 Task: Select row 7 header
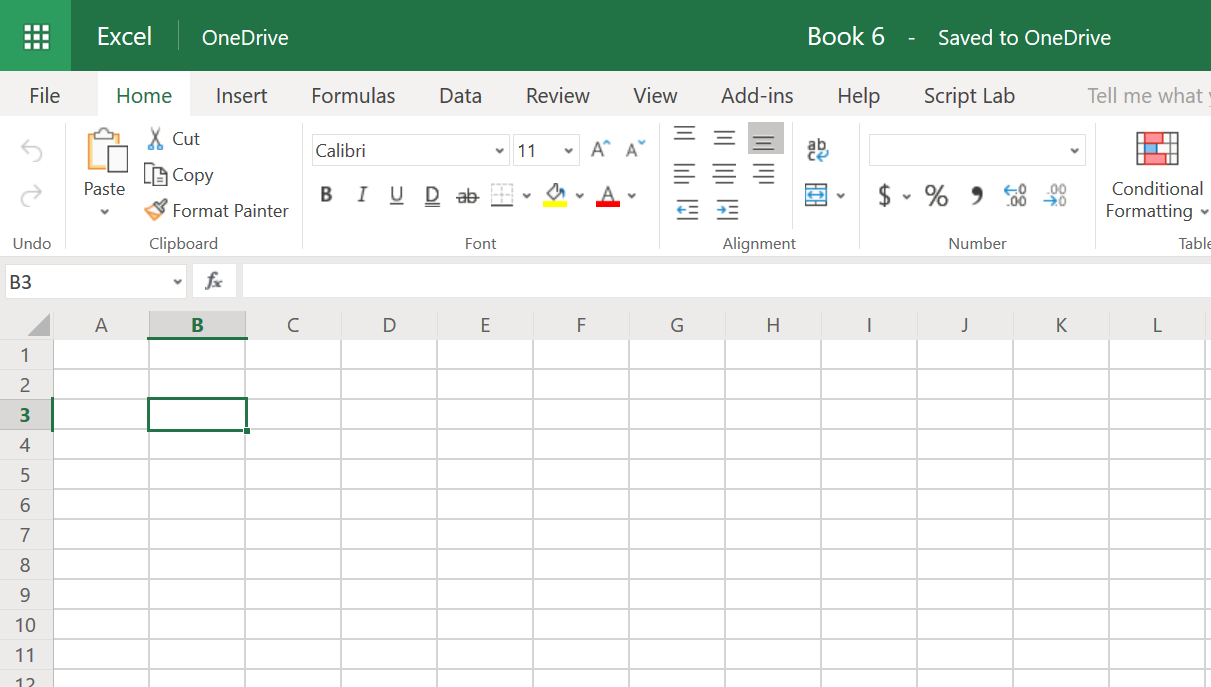pos(26,535)
